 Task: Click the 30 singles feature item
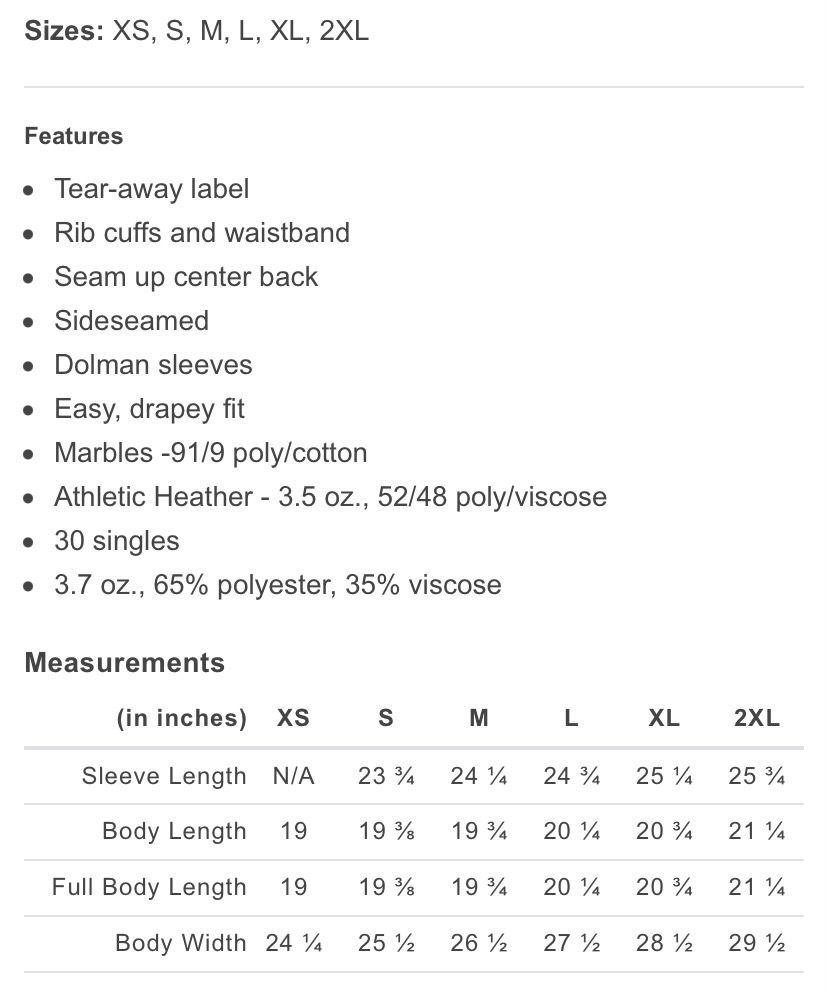[117, 541]
